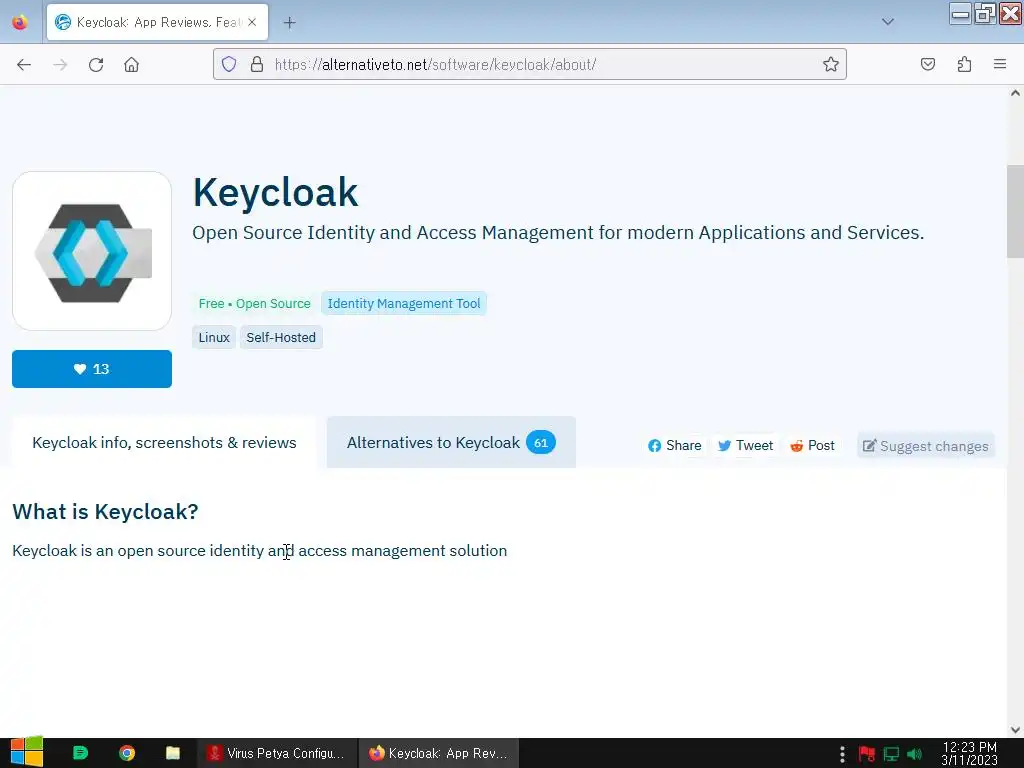Viewport: 1024px width, 768px height.
Task: Switch to Keycloak info, screenshots & reviews tab
Action: pos(164,443)
